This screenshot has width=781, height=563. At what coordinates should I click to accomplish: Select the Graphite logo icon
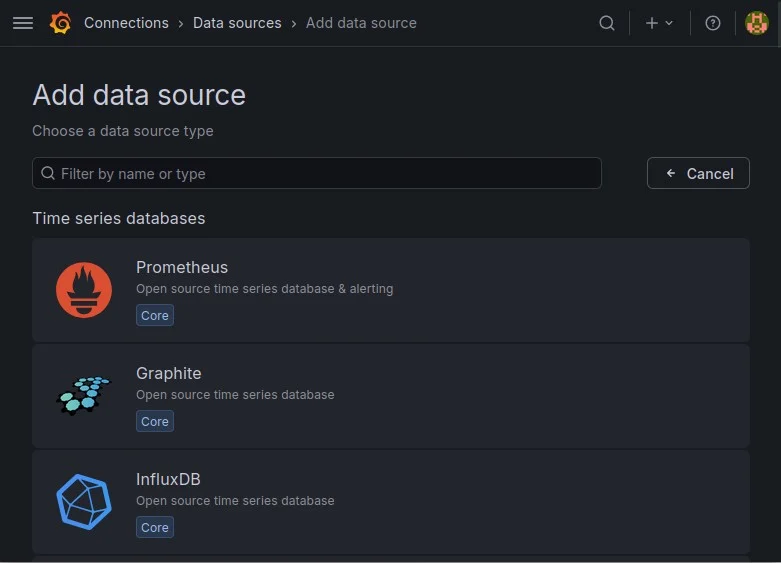pyautogui.click(x=84, y=396)
